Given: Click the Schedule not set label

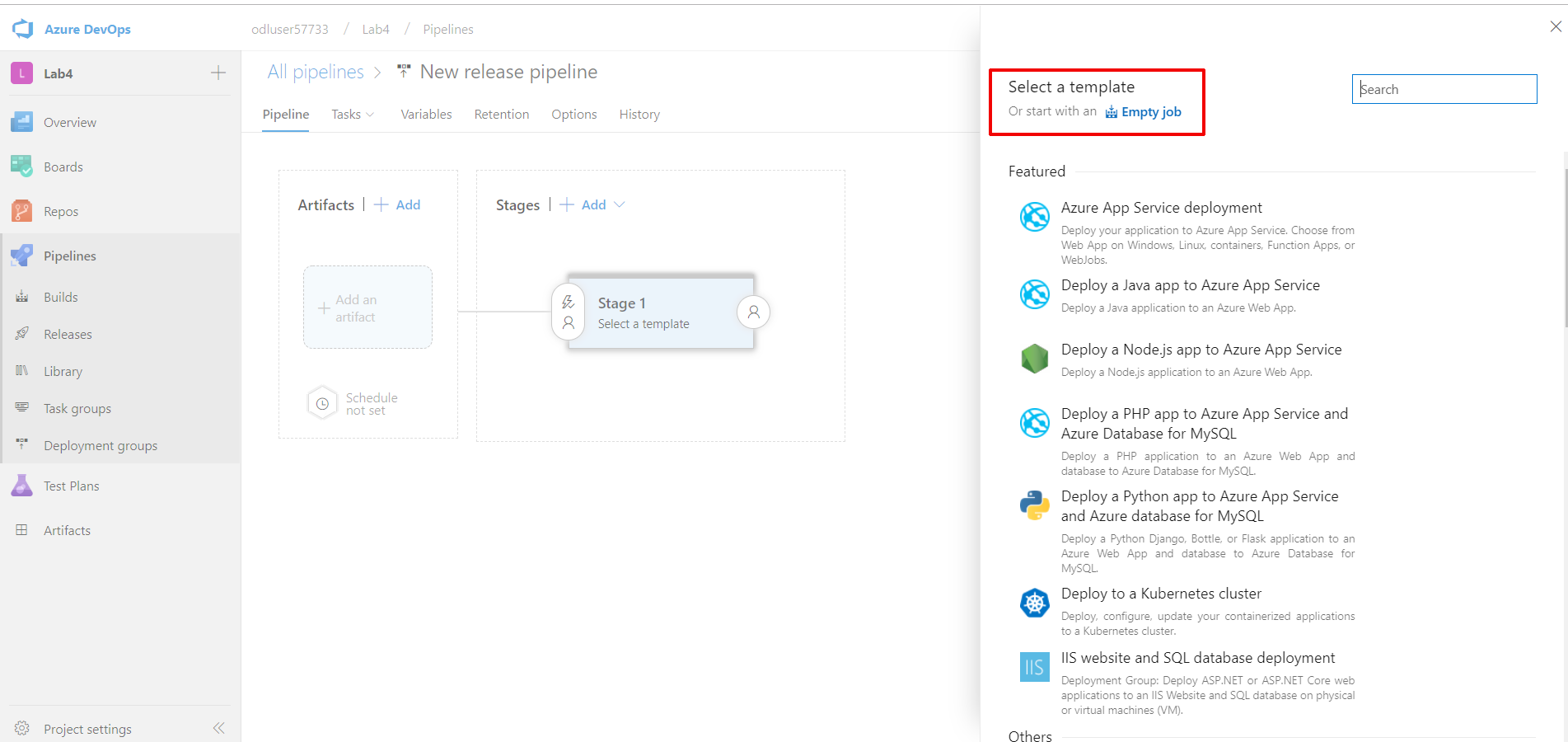Looking at the screenshot, I should (372, 404).
